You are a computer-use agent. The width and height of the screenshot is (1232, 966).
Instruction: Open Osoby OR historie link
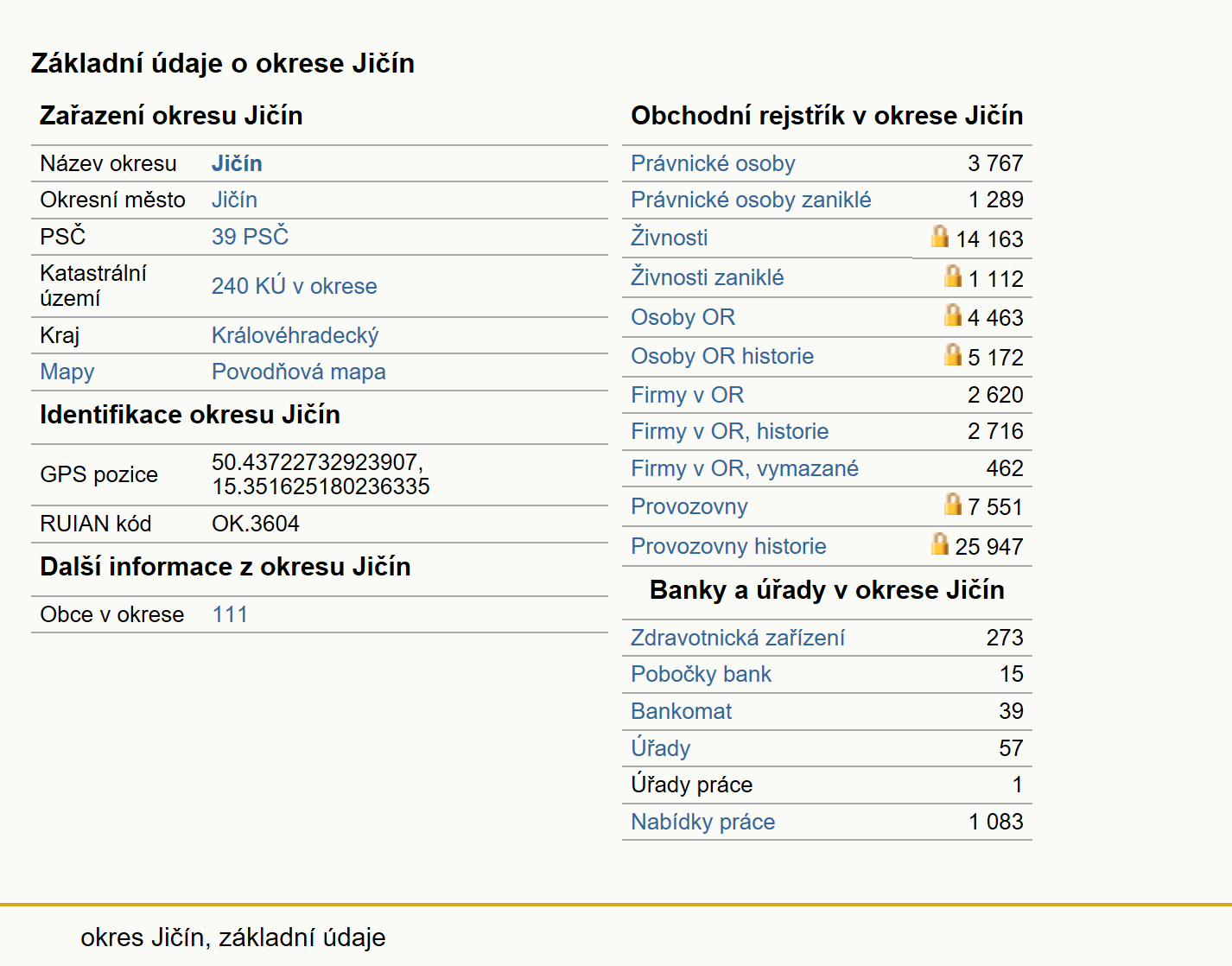[x=722, y=356]
